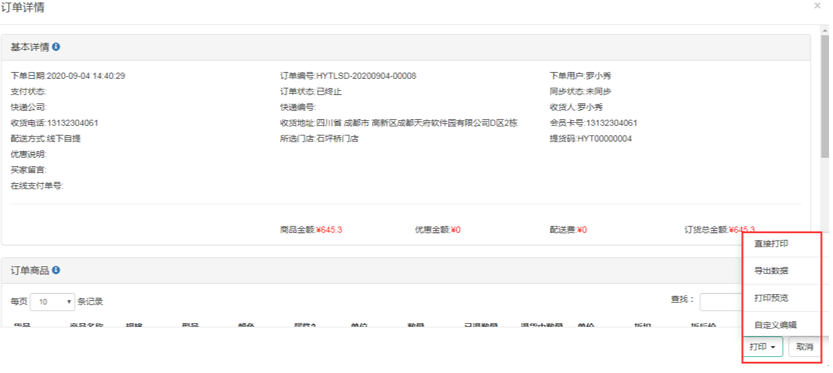Screen dimensions: 833x373
Task: Click the 买家留言 label
Action: (29, 171)
